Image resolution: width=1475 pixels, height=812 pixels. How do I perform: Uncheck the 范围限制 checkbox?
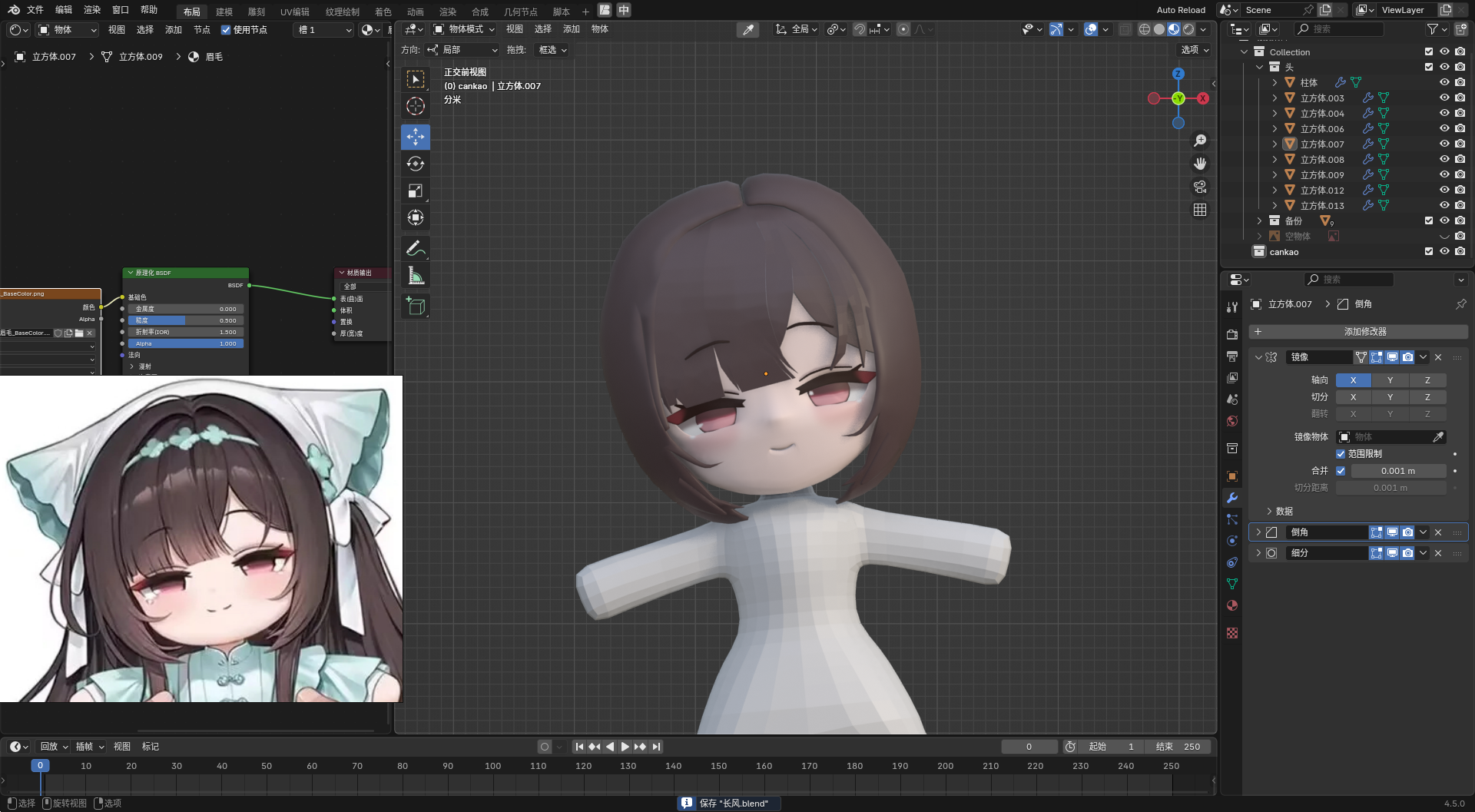point(1341,454)
